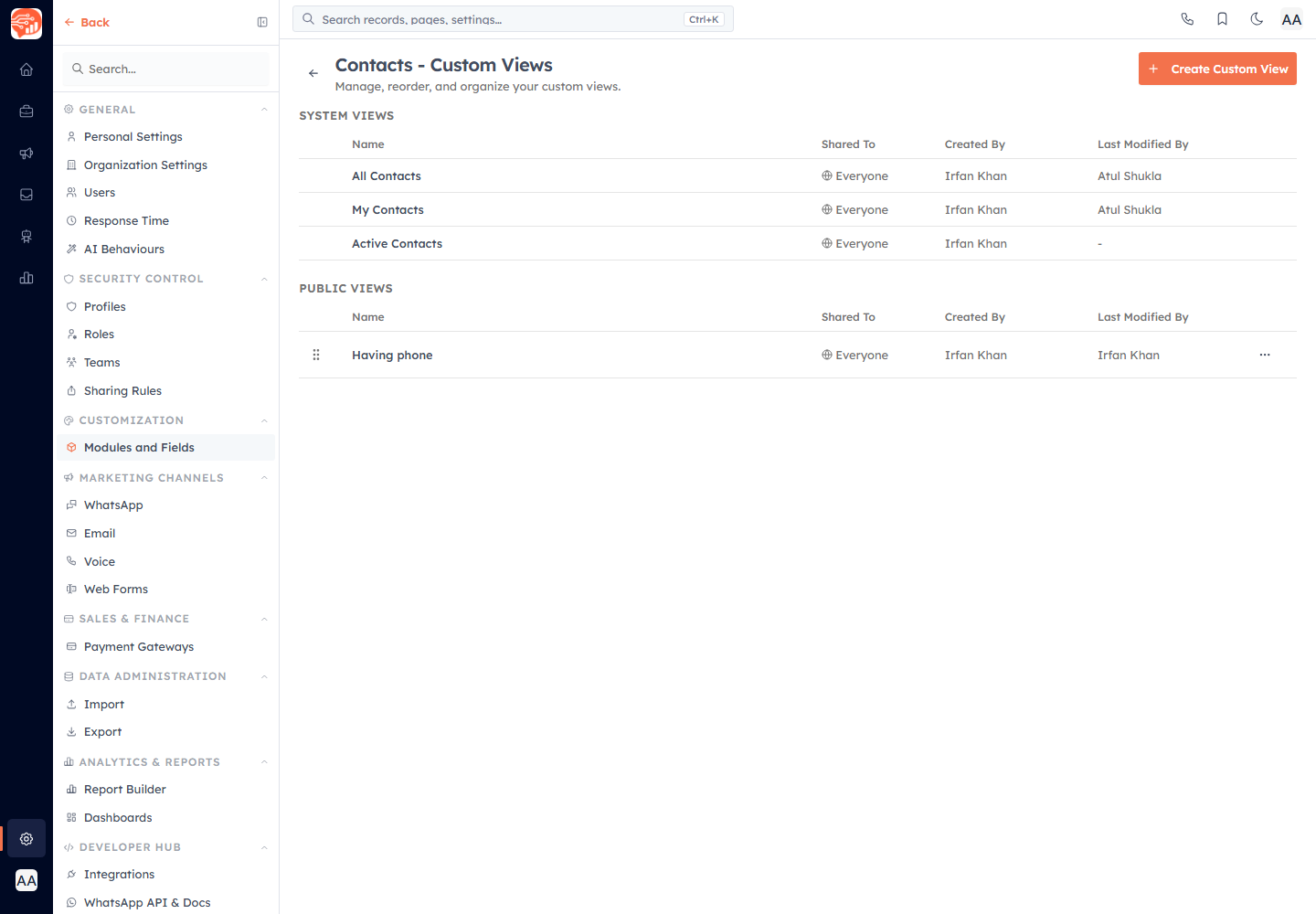Open the My Contacts system view

point(387,209)
